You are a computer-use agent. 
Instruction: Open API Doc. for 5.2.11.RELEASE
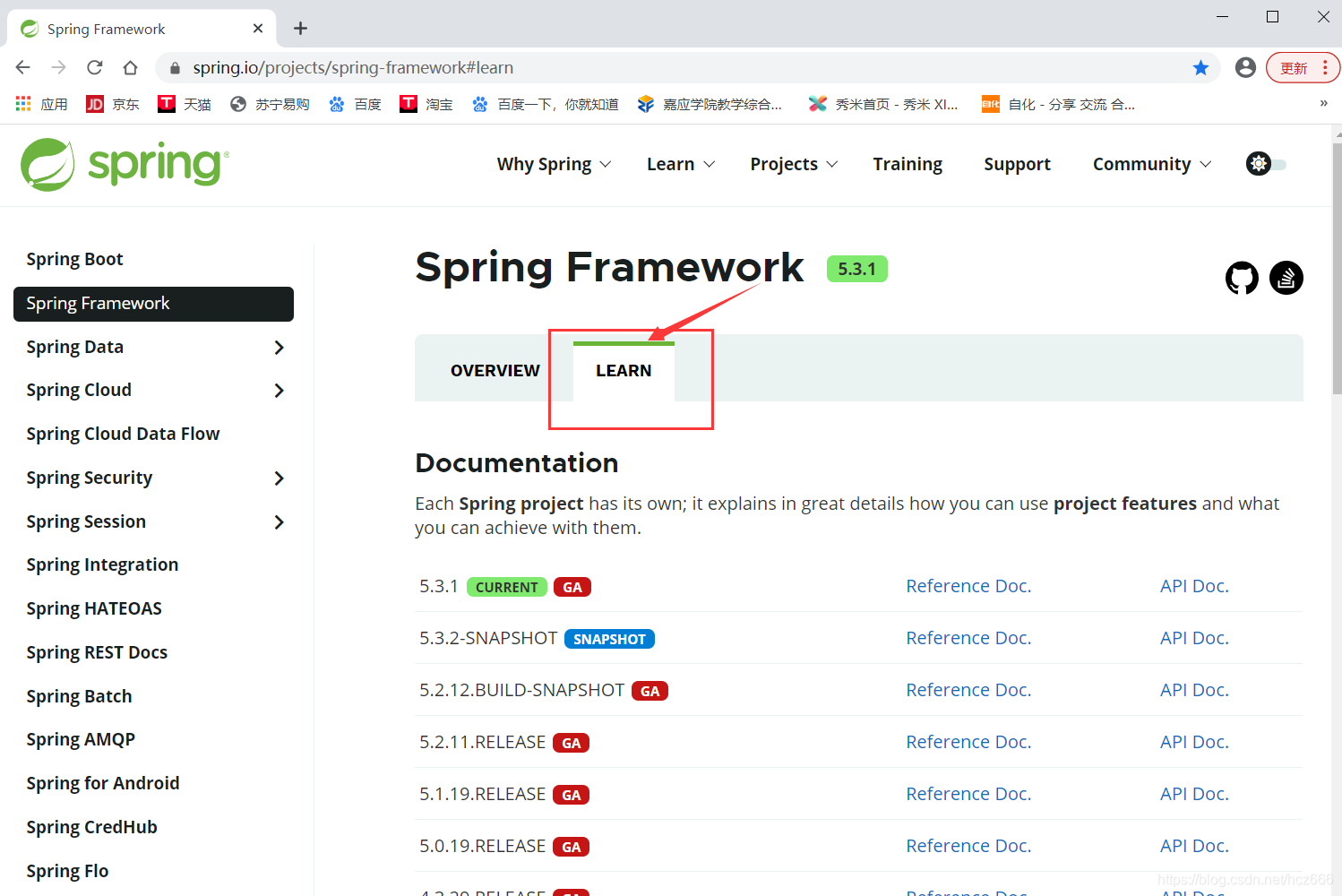(1194, 742)
